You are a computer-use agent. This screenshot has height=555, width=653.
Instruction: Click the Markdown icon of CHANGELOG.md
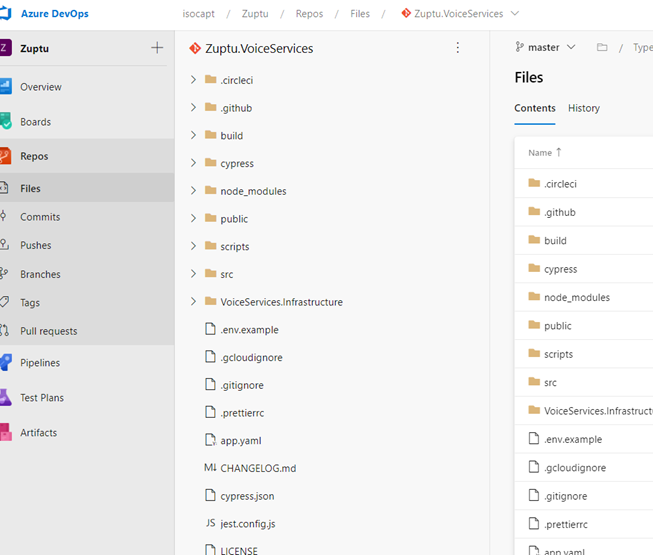[x=210, y=468]
